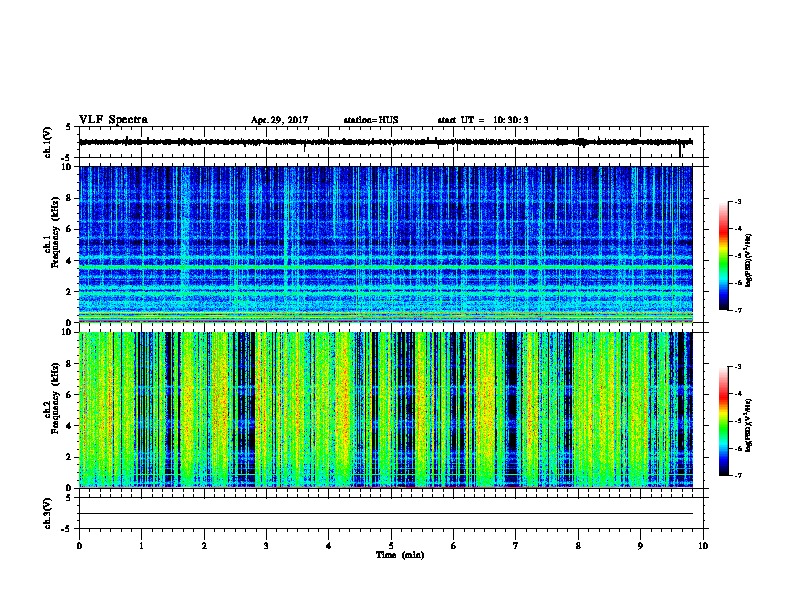Viewport: 792px width, 612px height.
Task: Click time axis tick label "7"
Action: click(x=516, y=546)
